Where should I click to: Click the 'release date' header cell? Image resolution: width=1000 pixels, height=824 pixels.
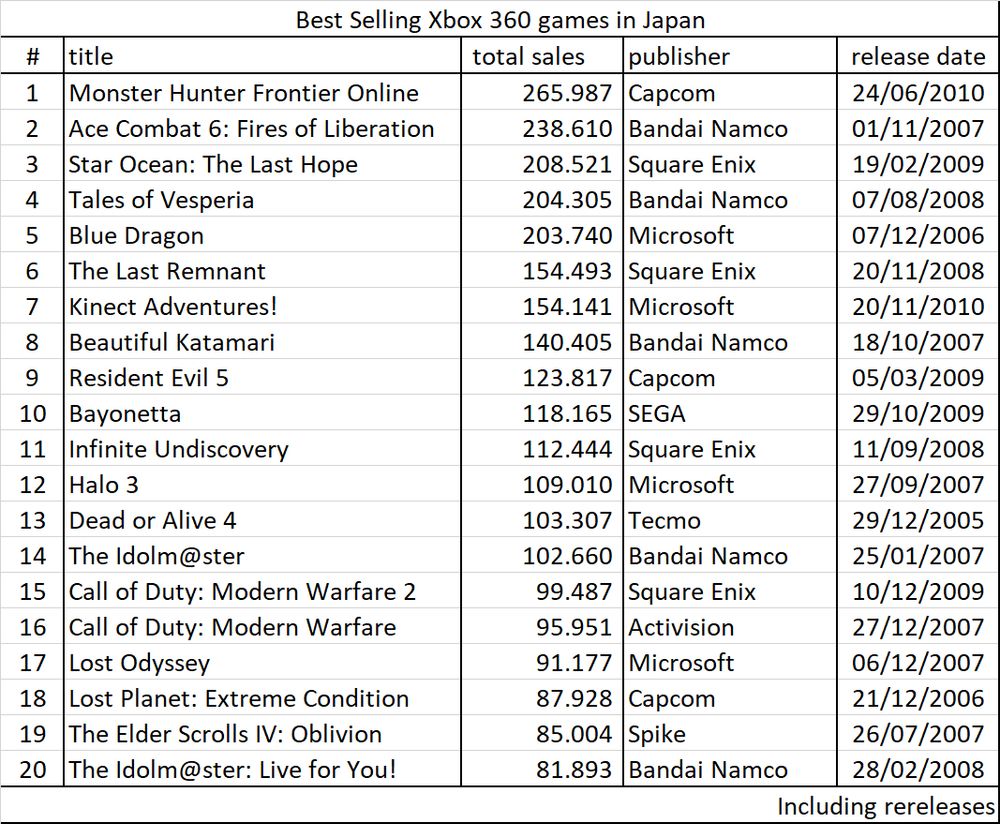click(918, 56)
